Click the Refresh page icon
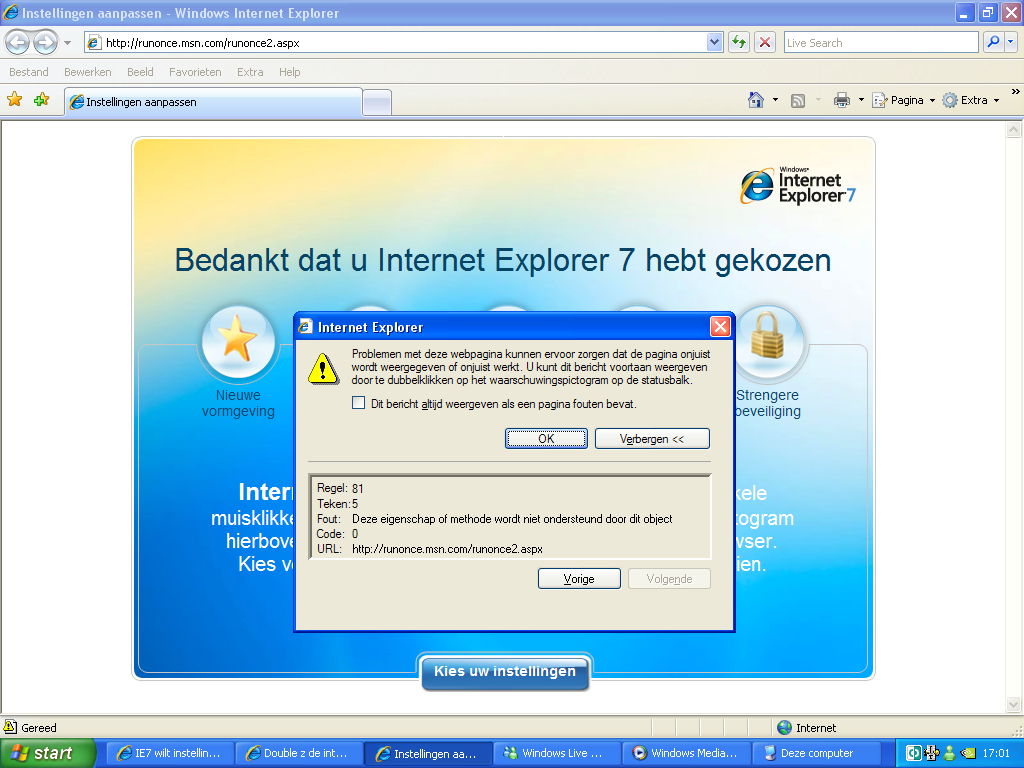This screenshot has height=768, width=1024. click(x=739, y=42)
